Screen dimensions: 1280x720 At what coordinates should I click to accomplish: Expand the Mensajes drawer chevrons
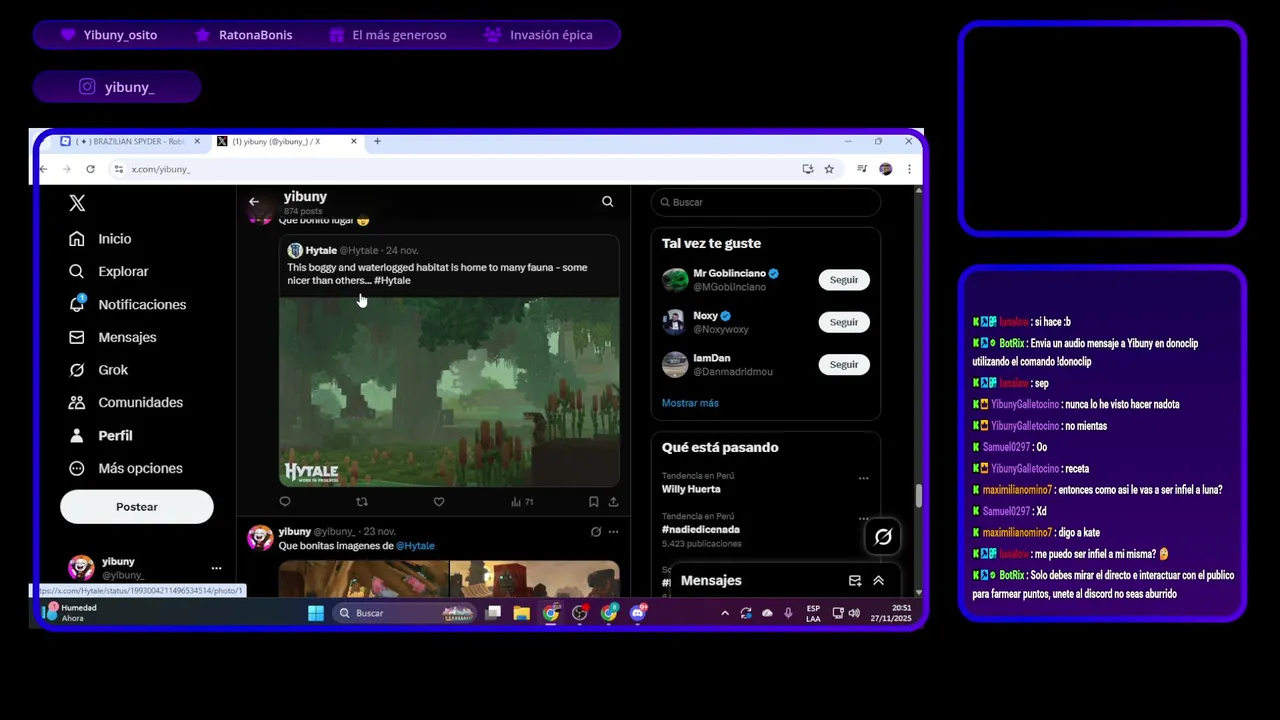coord(878,580)
